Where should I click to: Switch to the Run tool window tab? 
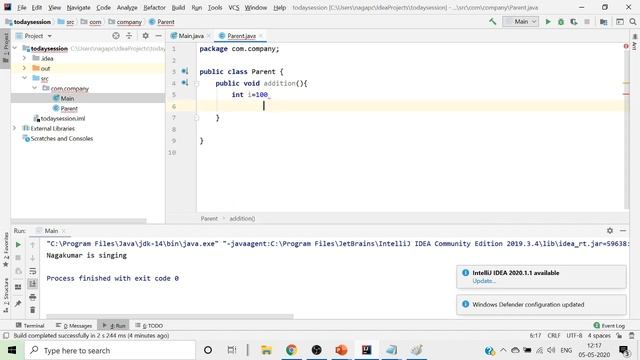point(113,325)
